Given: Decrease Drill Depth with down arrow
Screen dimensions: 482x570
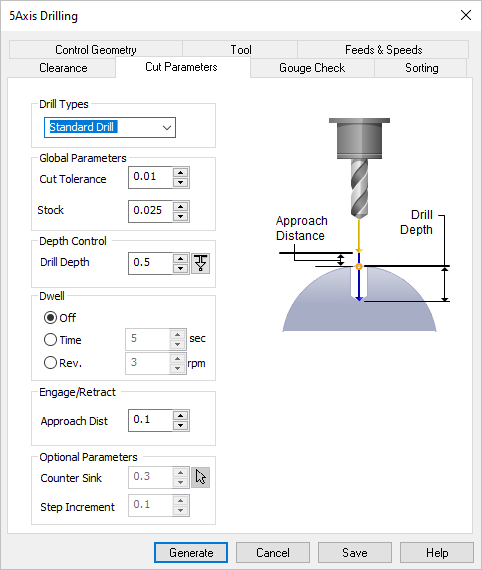Looking at the screenshot, I should [181, 269].
